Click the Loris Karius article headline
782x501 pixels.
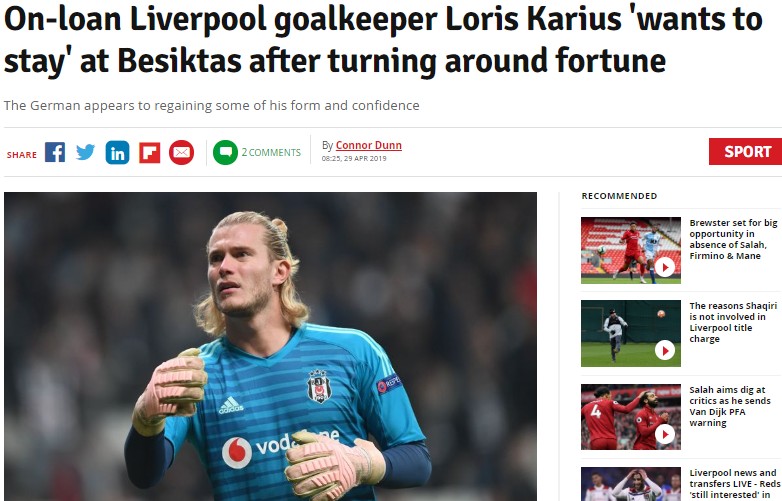click(383, 40)
